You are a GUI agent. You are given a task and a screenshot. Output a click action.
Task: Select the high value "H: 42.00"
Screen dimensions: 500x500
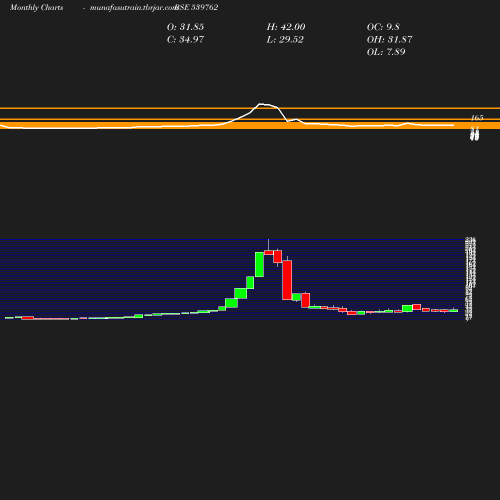coord(286,27)
